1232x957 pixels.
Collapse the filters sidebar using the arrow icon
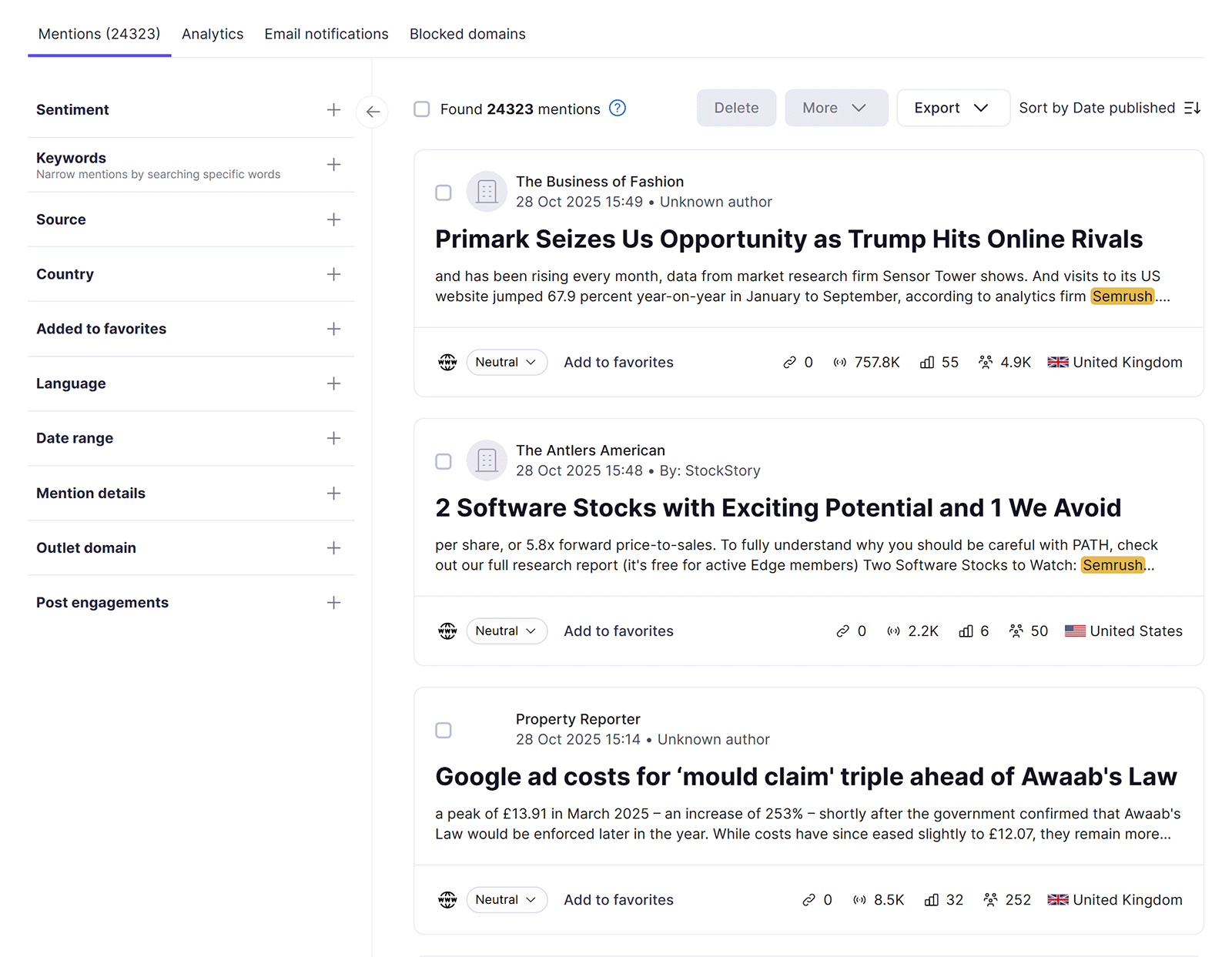coord(373,112)
